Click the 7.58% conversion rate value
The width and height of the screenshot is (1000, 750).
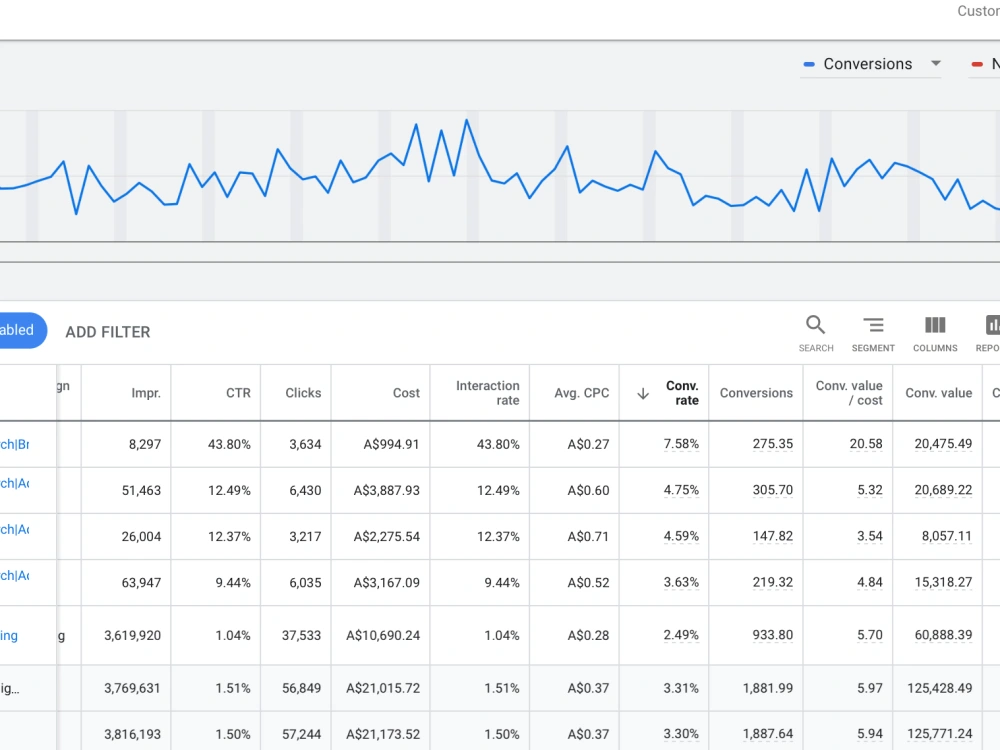click(681, 444)
